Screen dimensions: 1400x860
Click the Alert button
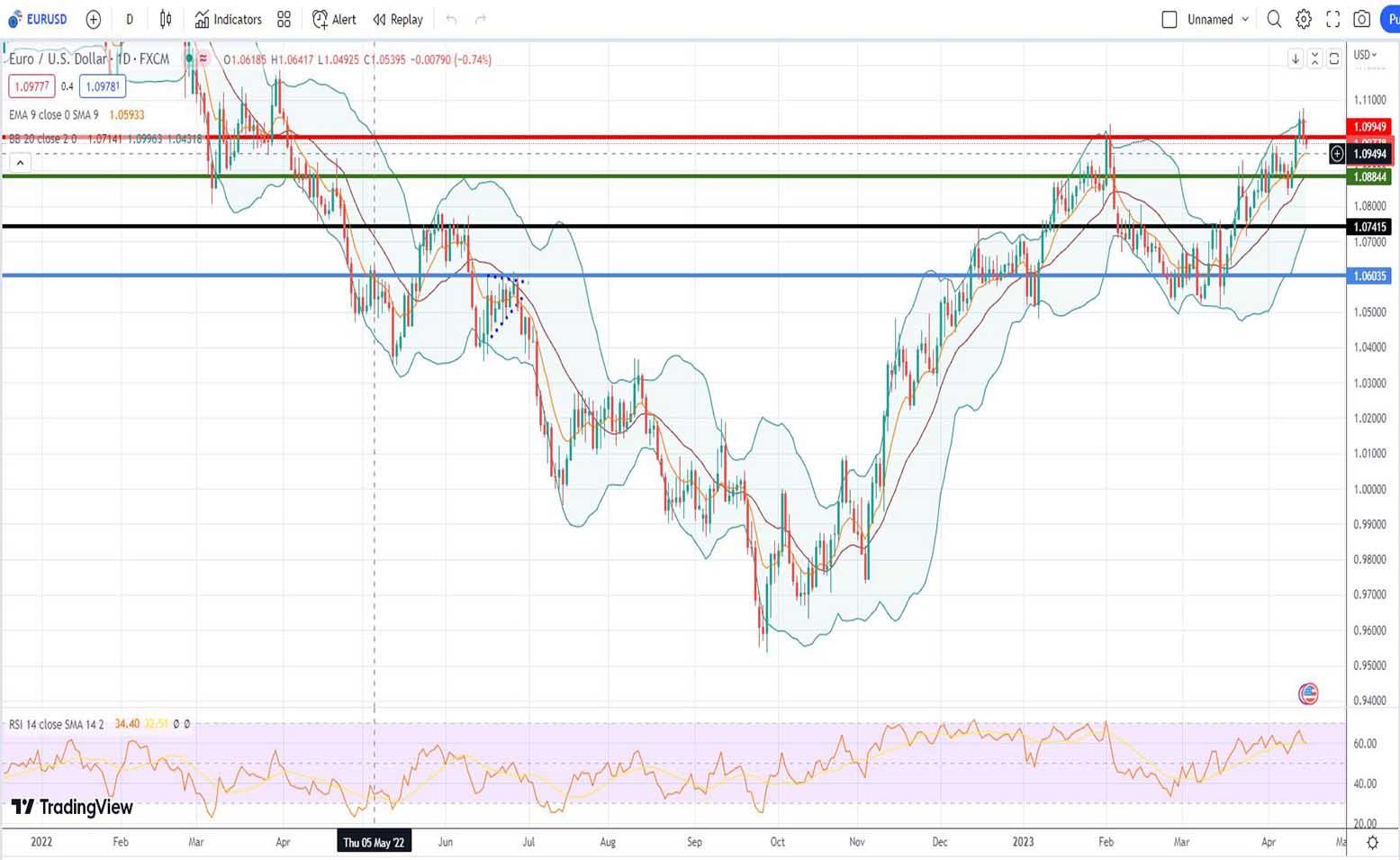pos(334,19)
